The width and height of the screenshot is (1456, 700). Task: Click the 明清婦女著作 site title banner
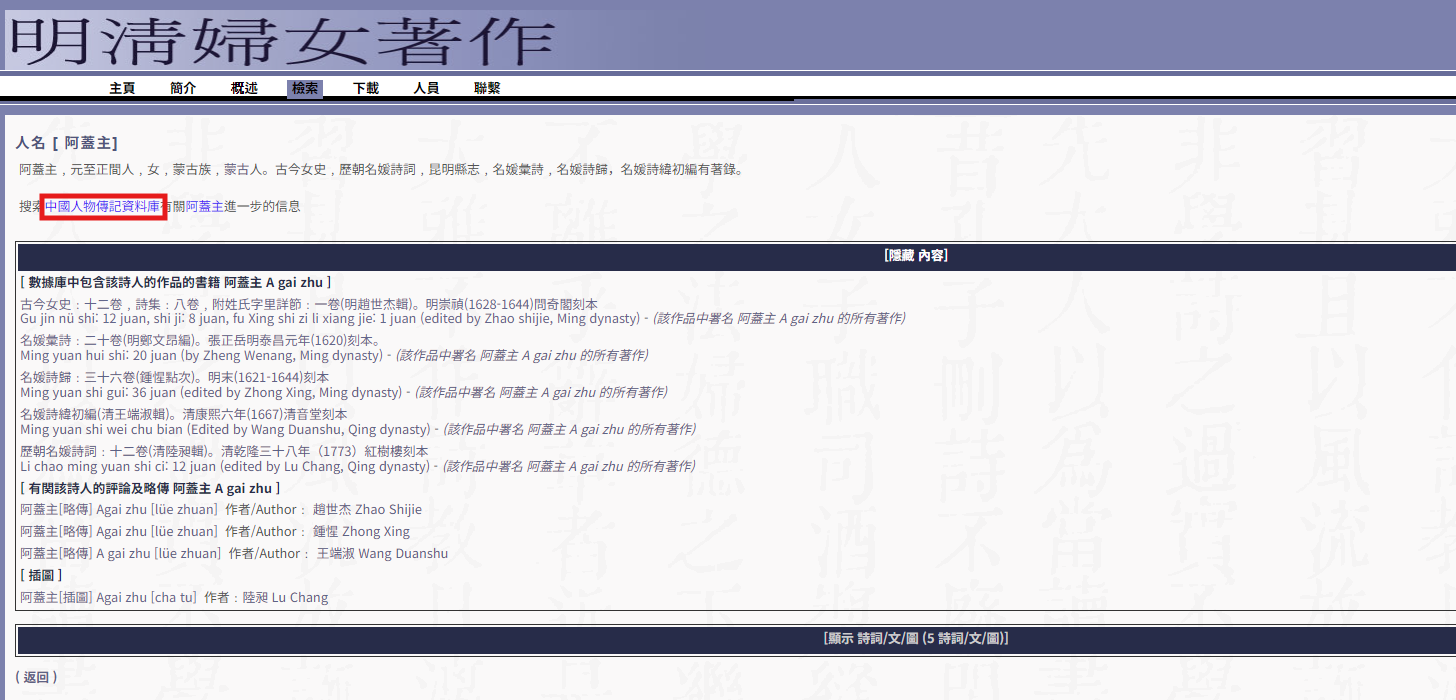(282, 40)
